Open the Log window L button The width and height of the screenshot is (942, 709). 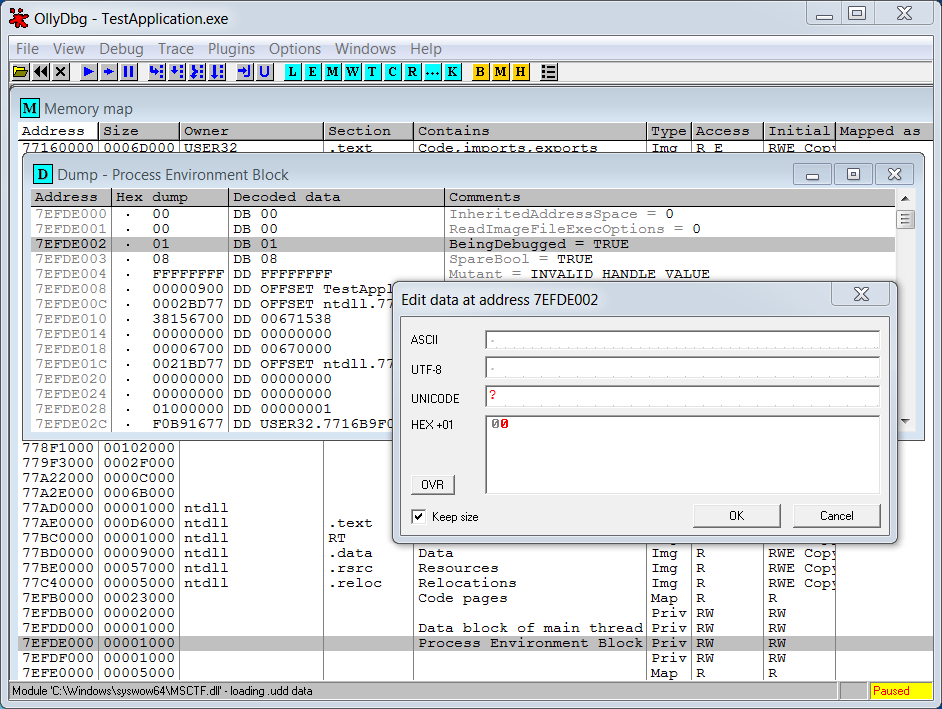coord(292,72)
